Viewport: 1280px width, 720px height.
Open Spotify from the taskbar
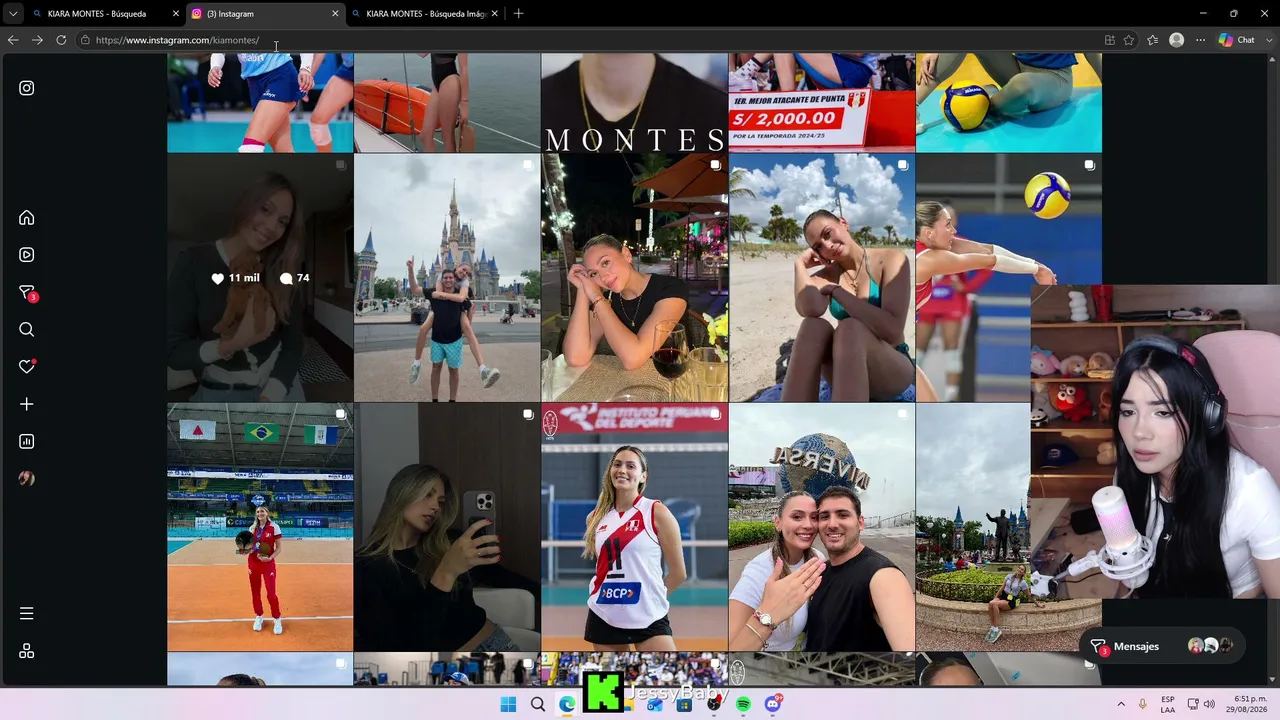click(x=743, y=704)
